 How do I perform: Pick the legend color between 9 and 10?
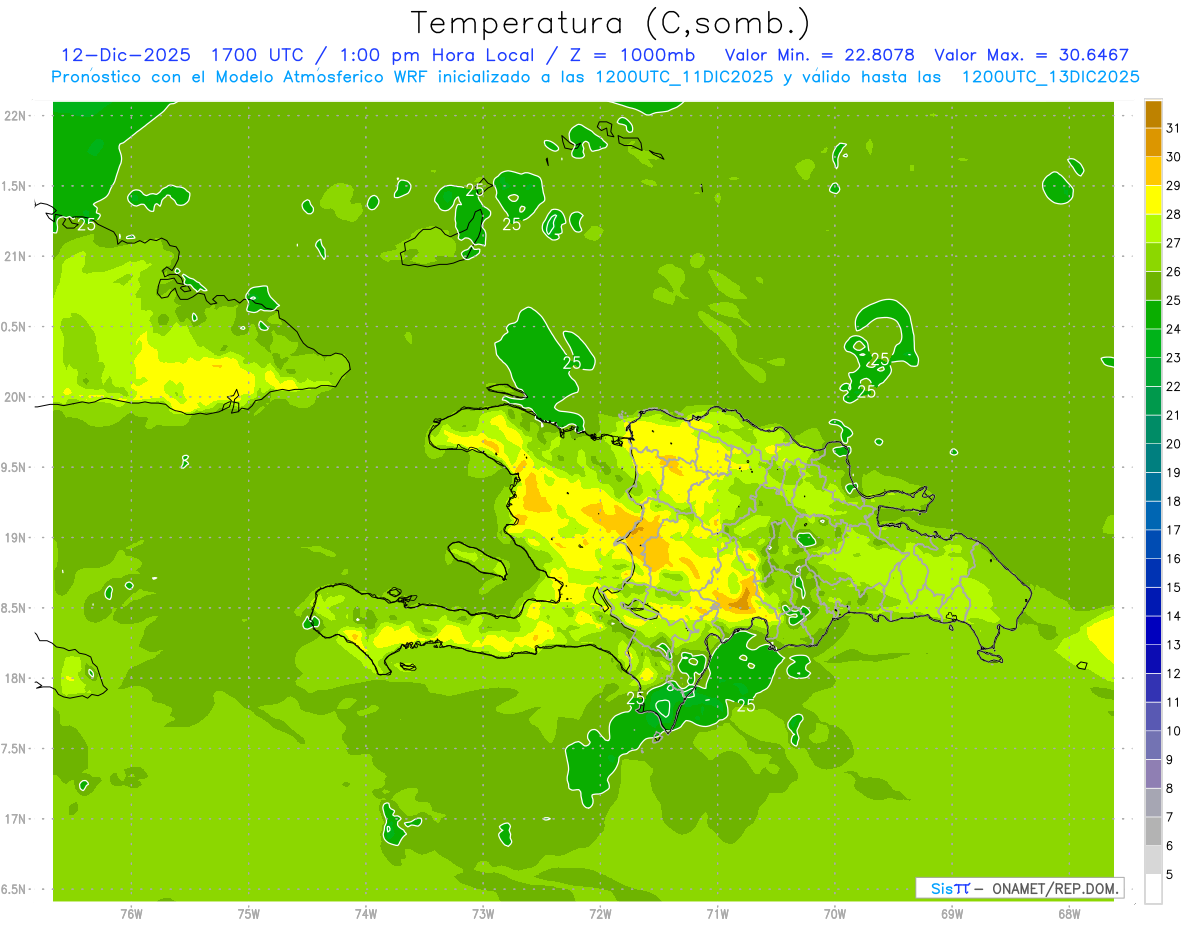tap(1153, 745)
